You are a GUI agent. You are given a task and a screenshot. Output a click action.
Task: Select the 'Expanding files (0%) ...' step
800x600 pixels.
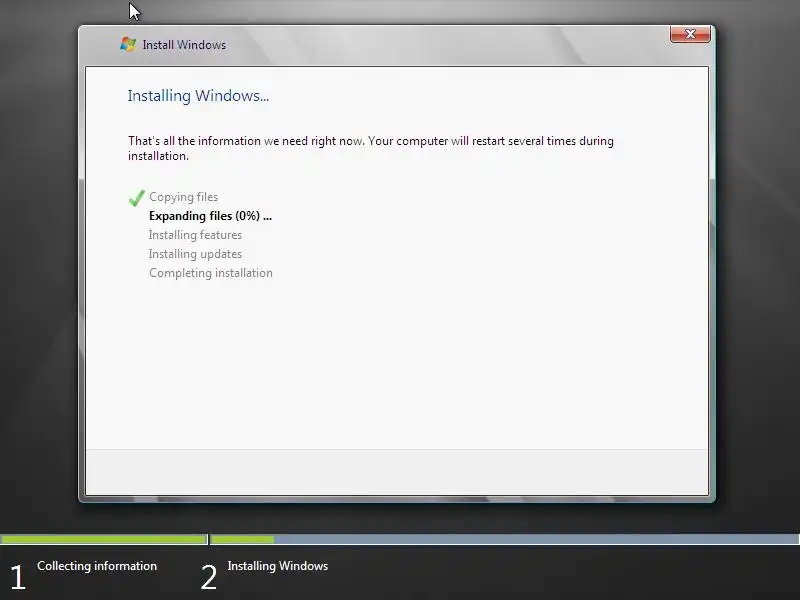[x=210, y=216]
